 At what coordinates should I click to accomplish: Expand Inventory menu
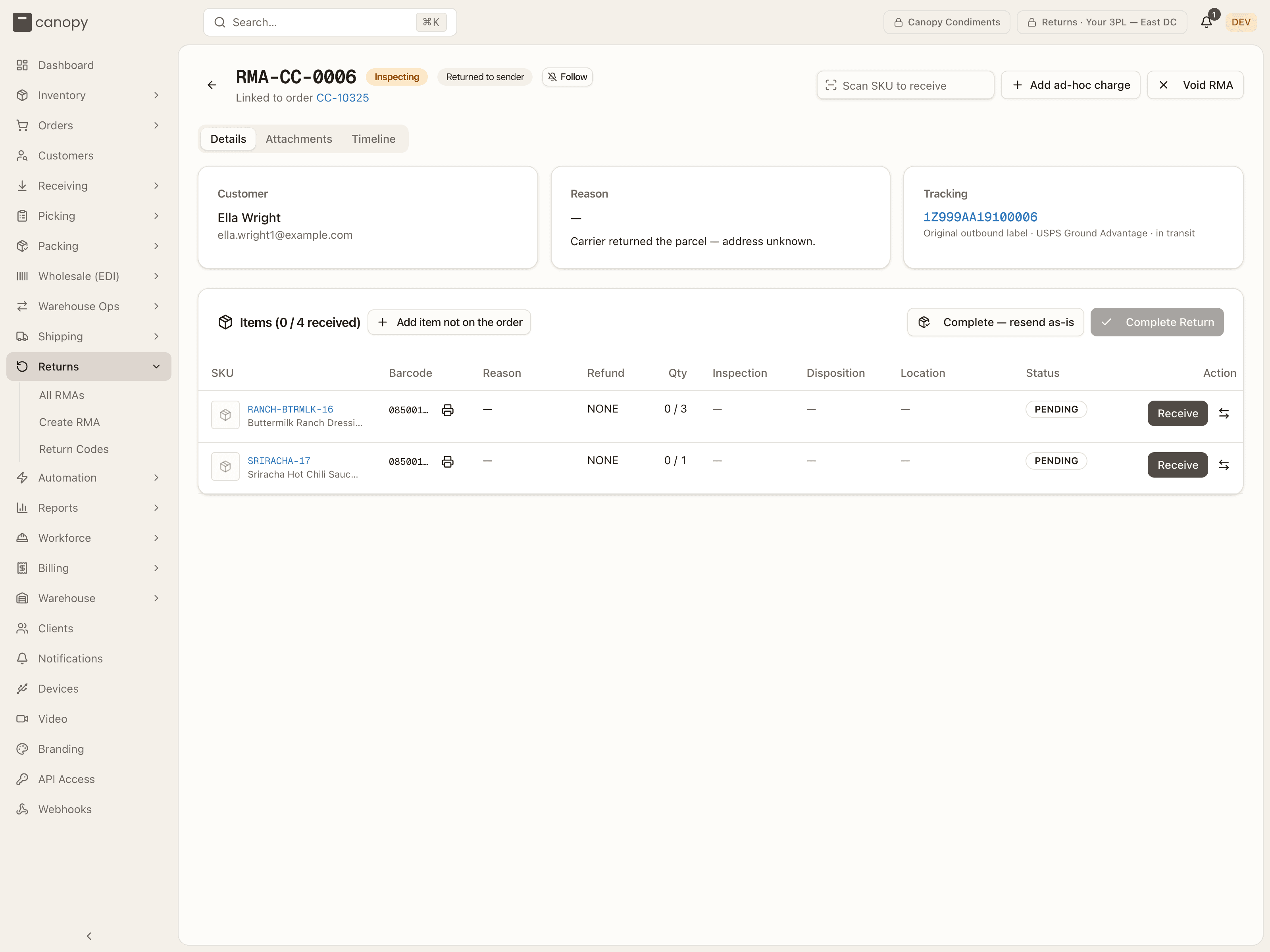(x=89, y=95)
